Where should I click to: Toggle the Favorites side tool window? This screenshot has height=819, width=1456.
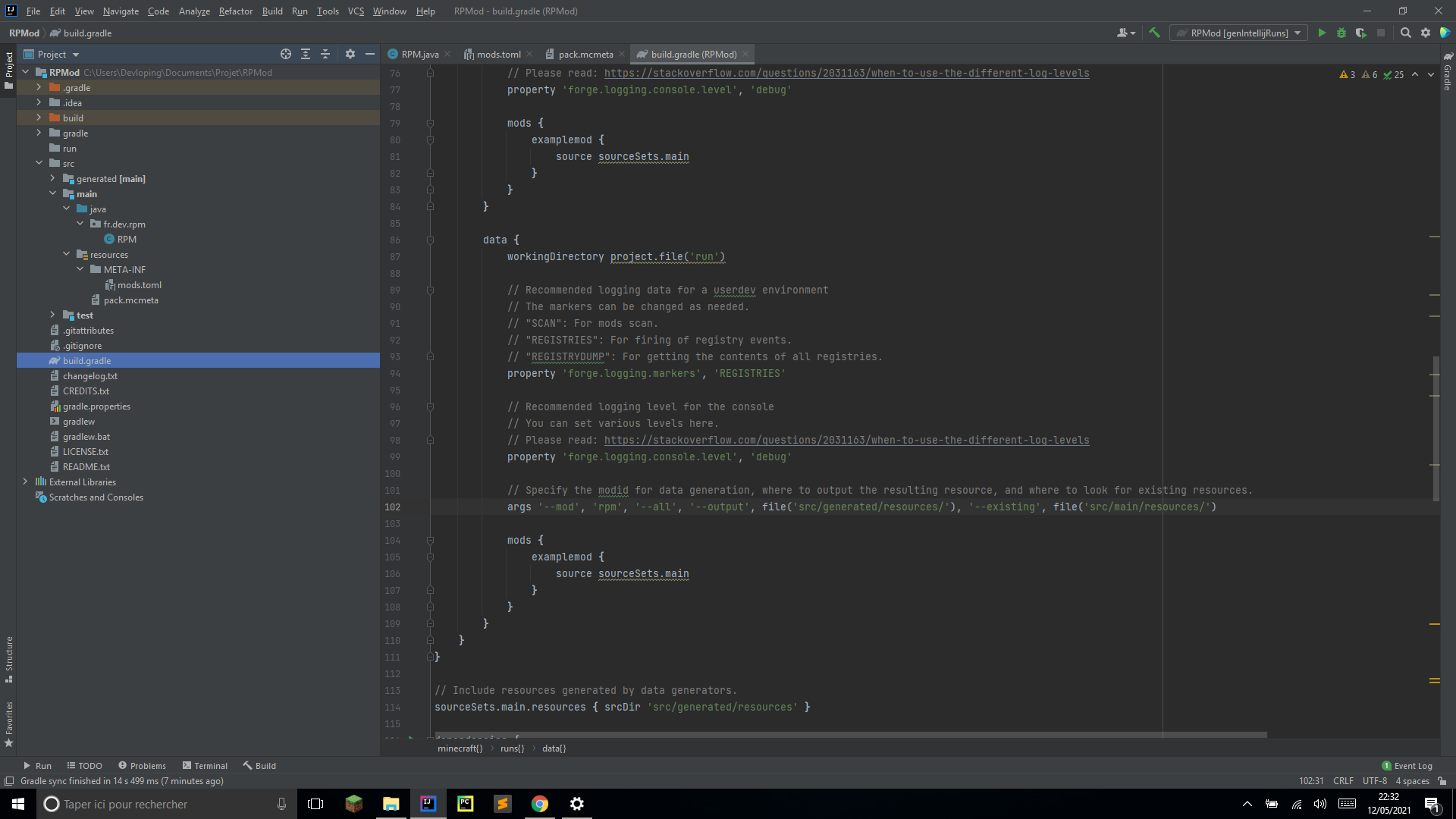[9, 723]
